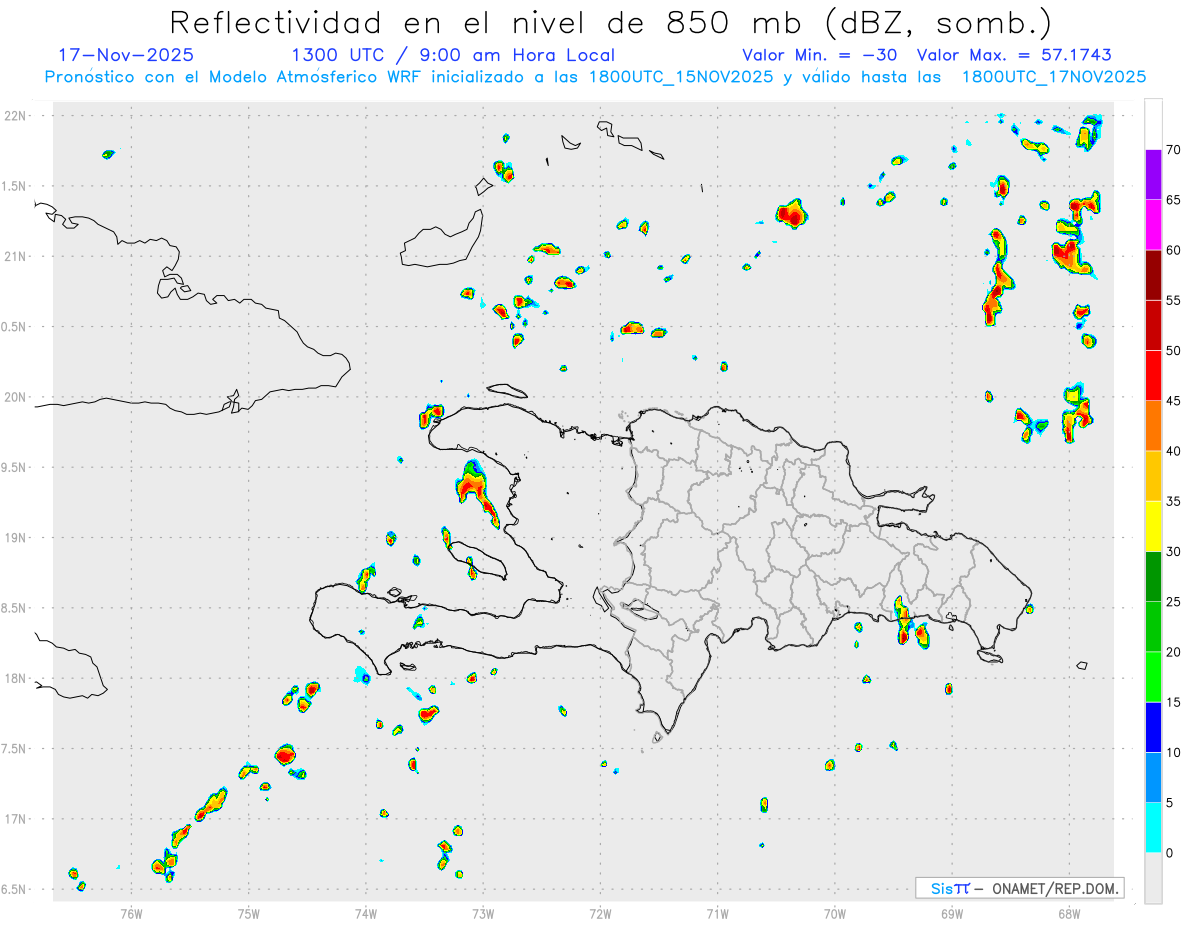Click the dark blue 10–15 dBZ band
This screenshot has height=927, width=1200.
(1153, 727)
